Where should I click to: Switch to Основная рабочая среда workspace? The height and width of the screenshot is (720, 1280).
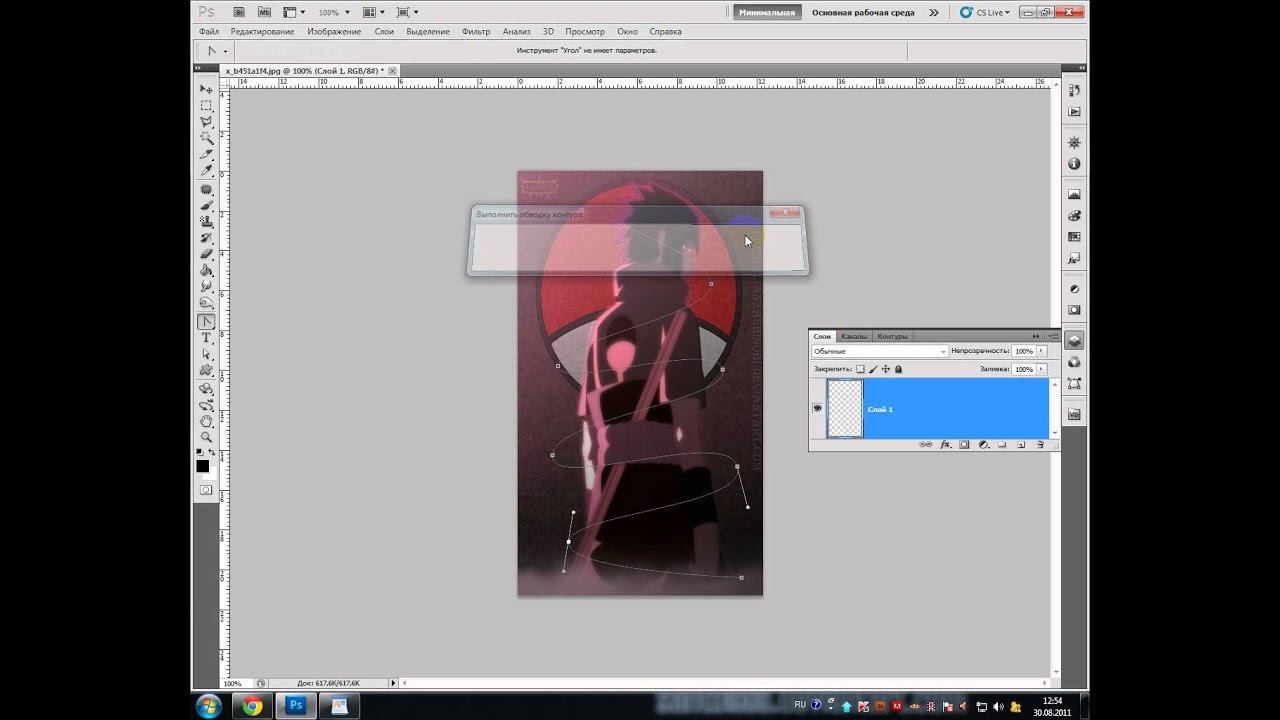coord(862,13)
